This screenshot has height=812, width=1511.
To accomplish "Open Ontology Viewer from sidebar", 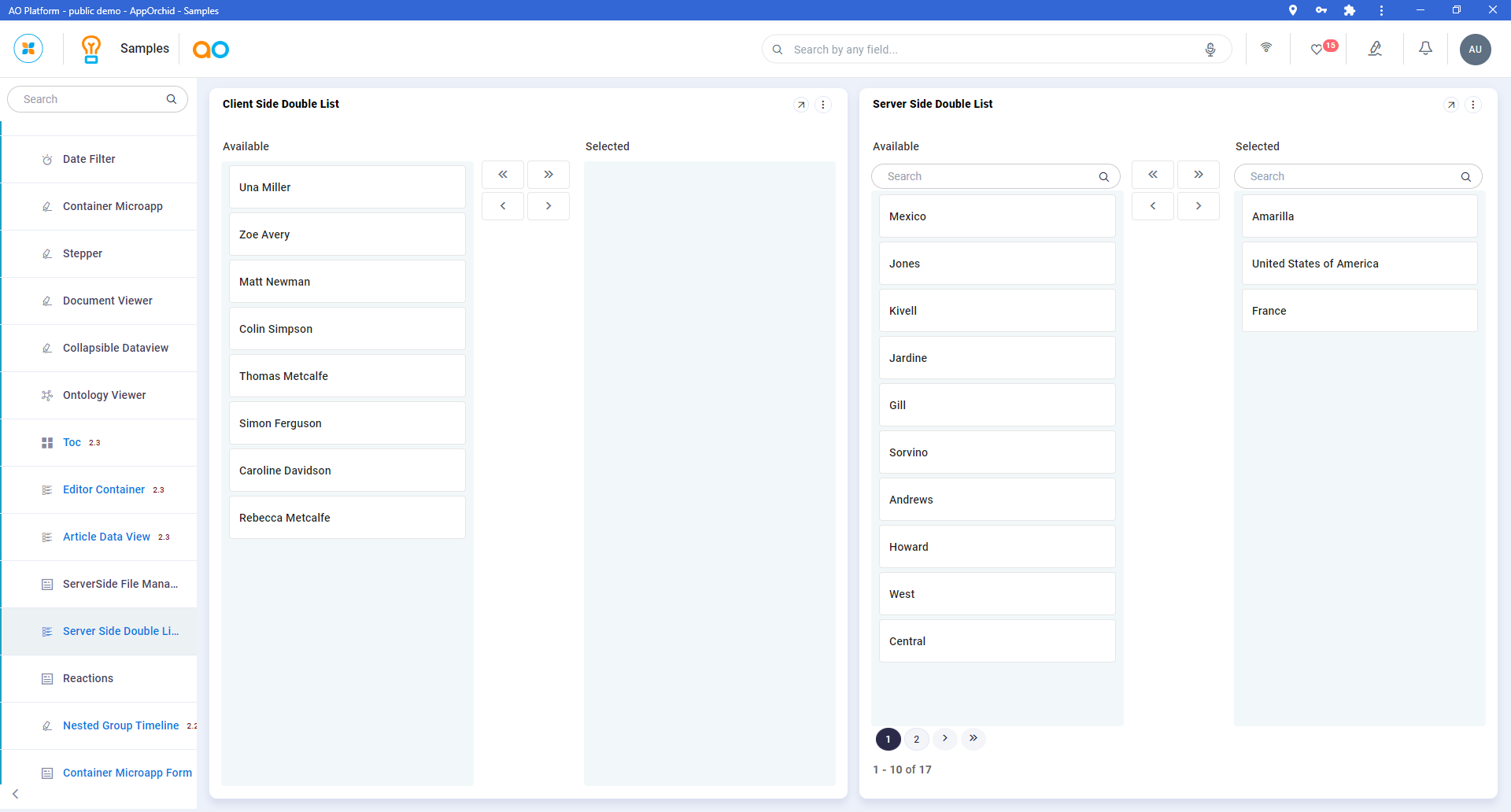I will (x=104, y=395).
